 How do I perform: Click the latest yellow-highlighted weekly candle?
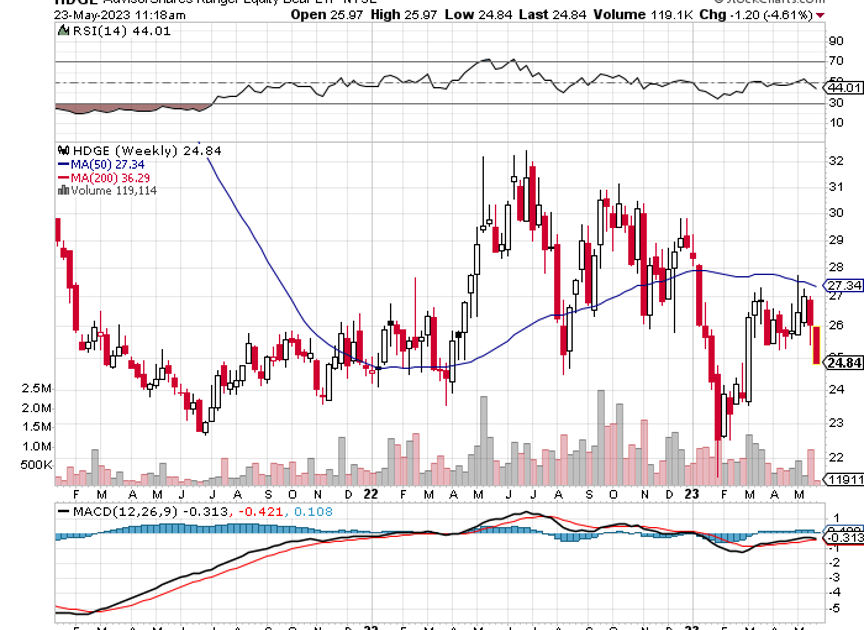[x=816, y=345]
